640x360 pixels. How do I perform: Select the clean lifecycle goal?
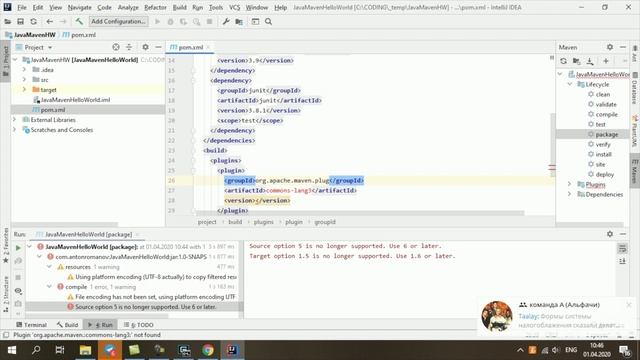point(602,94)
